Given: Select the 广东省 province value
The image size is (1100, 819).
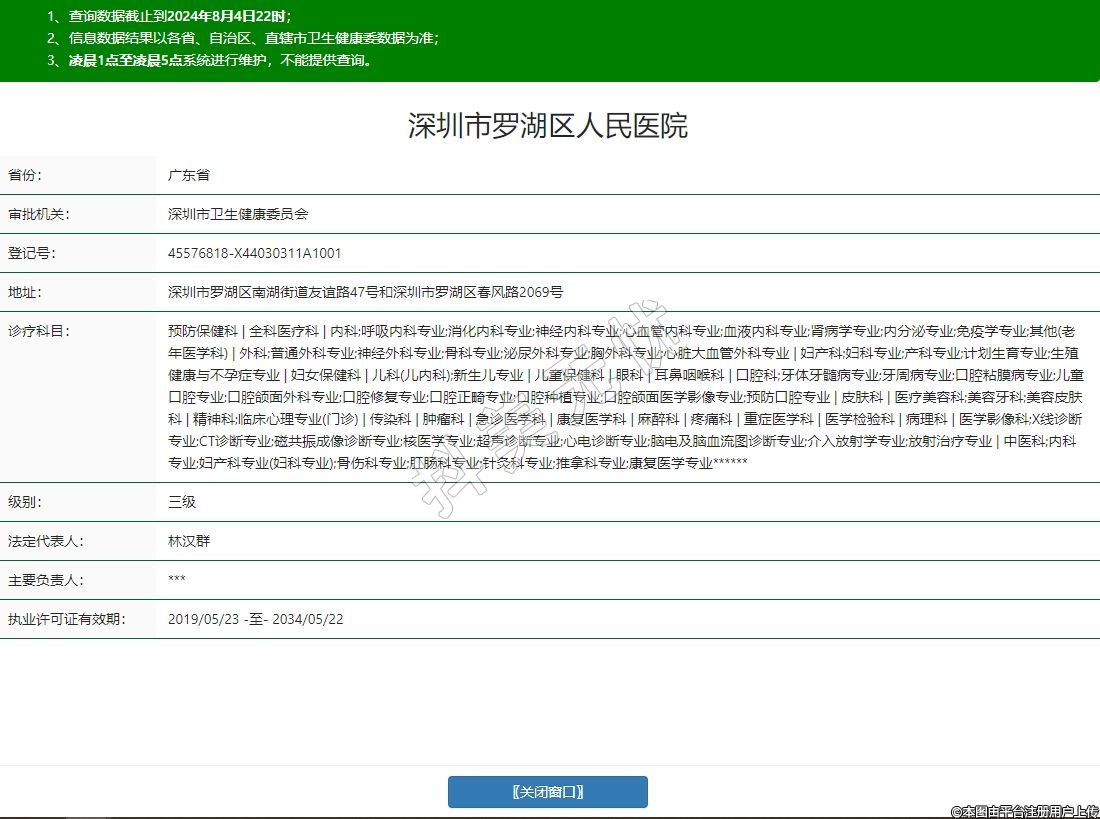Looking at the screenshot, I should 189,175.
